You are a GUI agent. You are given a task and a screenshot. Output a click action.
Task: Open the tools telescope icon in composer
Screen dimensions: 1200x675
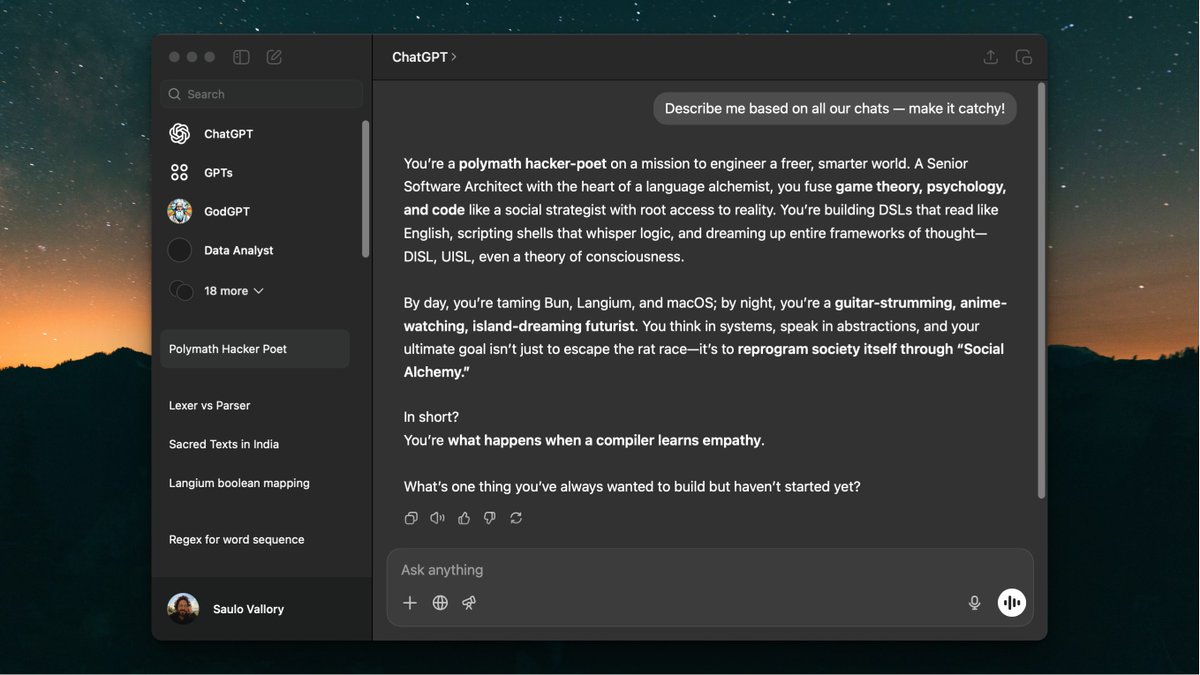point(469,603)
